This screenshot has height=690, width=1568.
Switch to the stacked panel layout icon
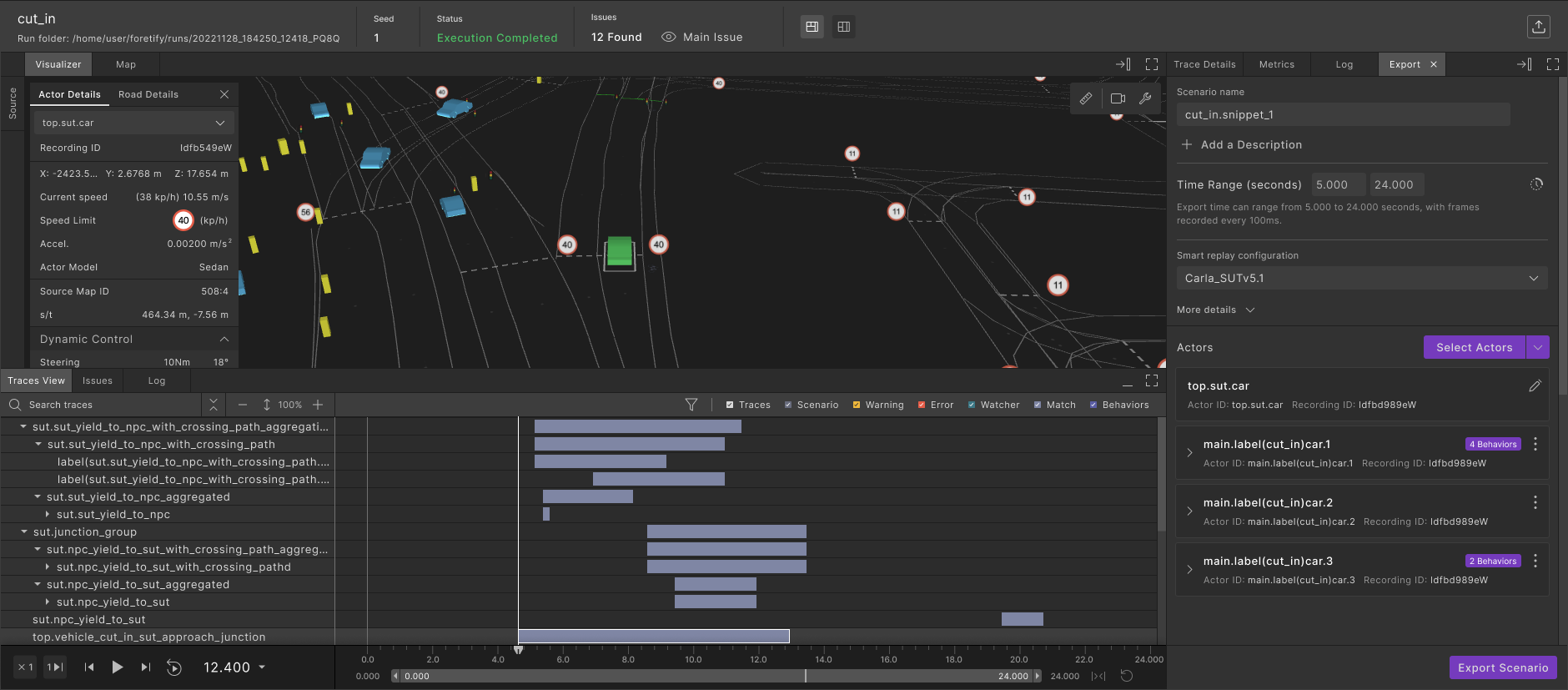coord(812,27)
